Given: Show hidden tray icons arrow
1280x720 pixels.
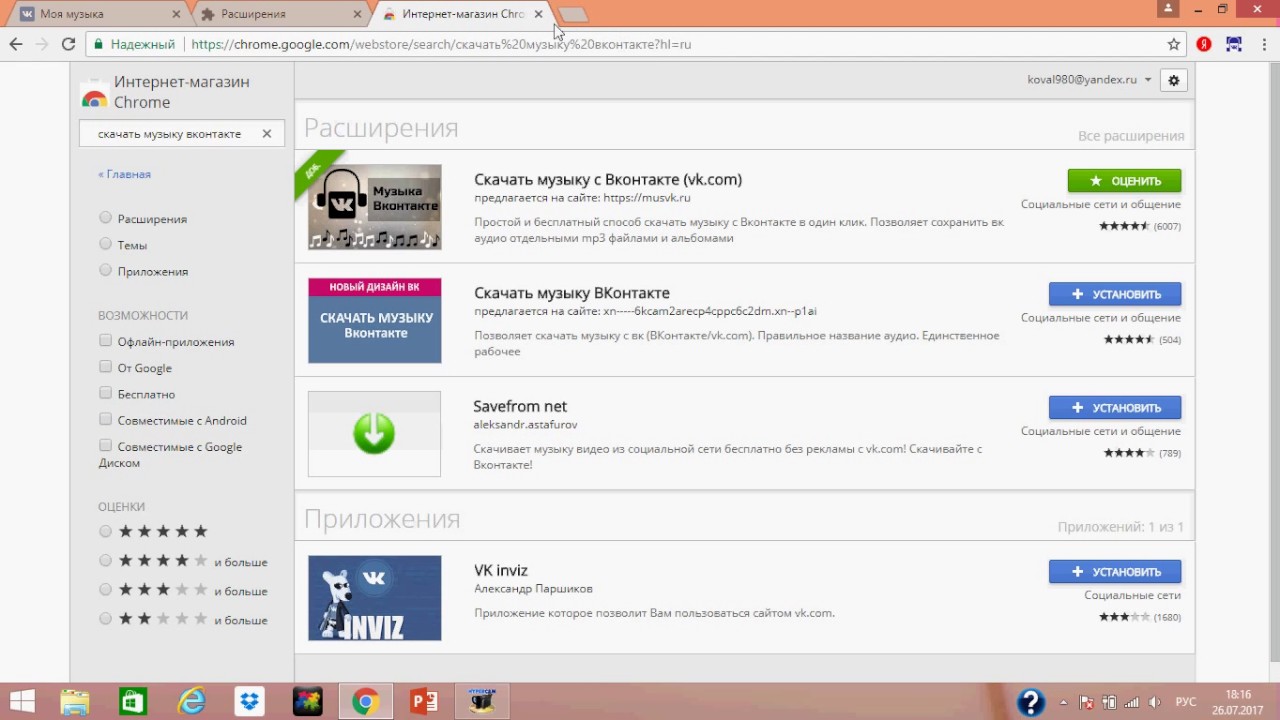Looking at the screenshot, I should click(x=1063, y=702).
